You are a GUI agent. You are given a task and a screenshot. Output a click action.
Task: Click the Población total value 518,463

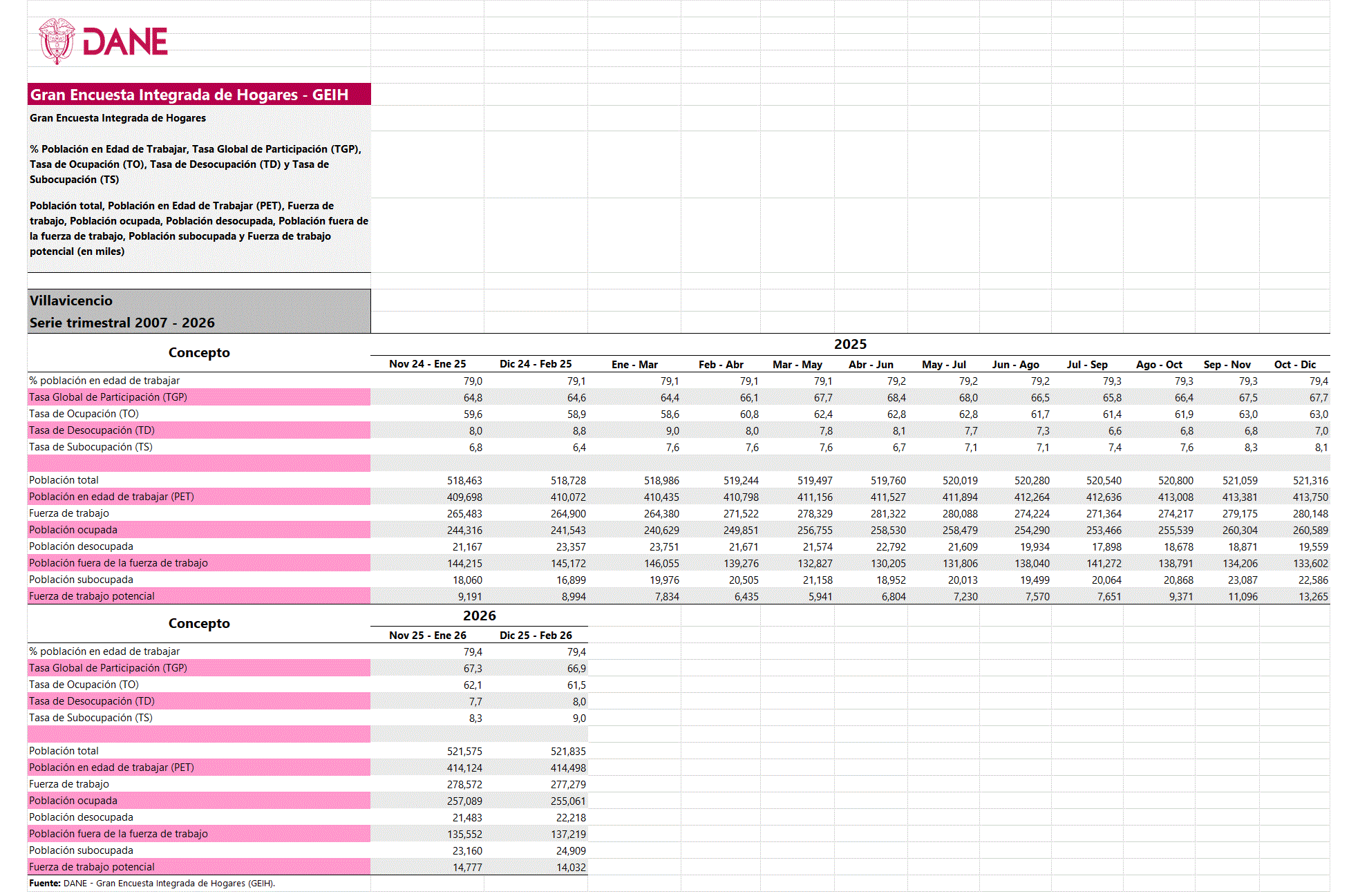[x=464, y=480]
